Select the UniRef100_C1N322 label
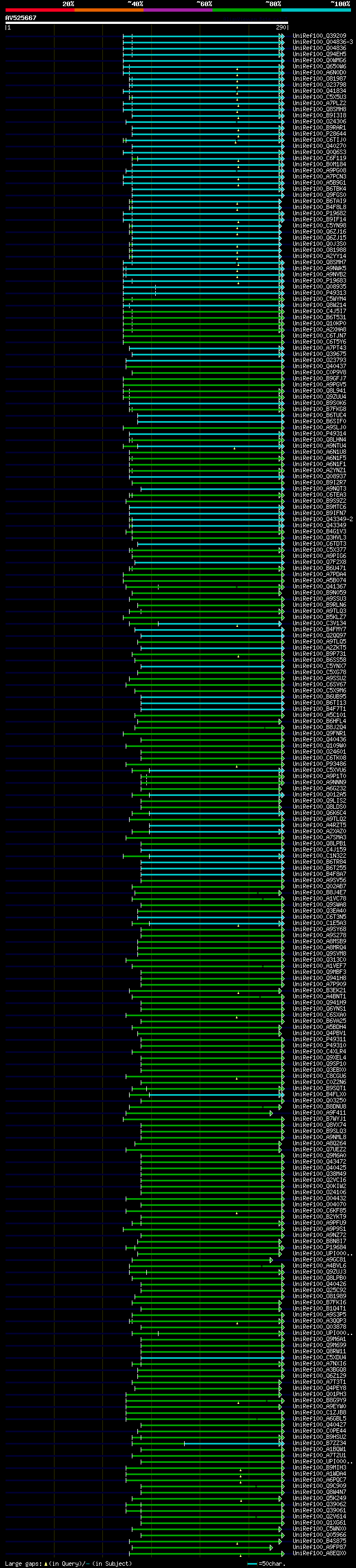The height and width of the screenshot is (1568, 356). pos(319,856)
